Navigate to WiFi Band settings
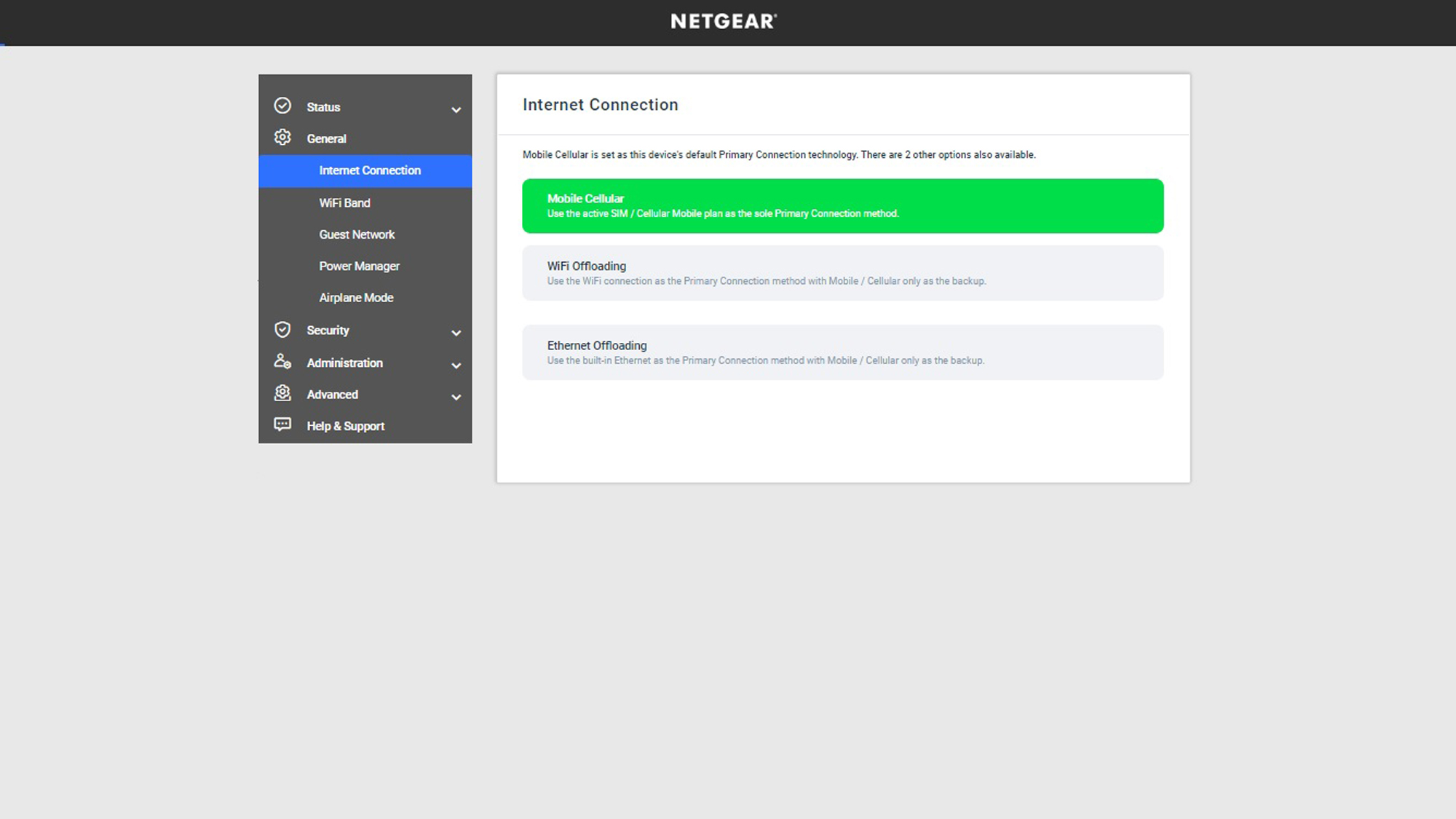Screen dimensions: 1456x819 tap(344, 202)
